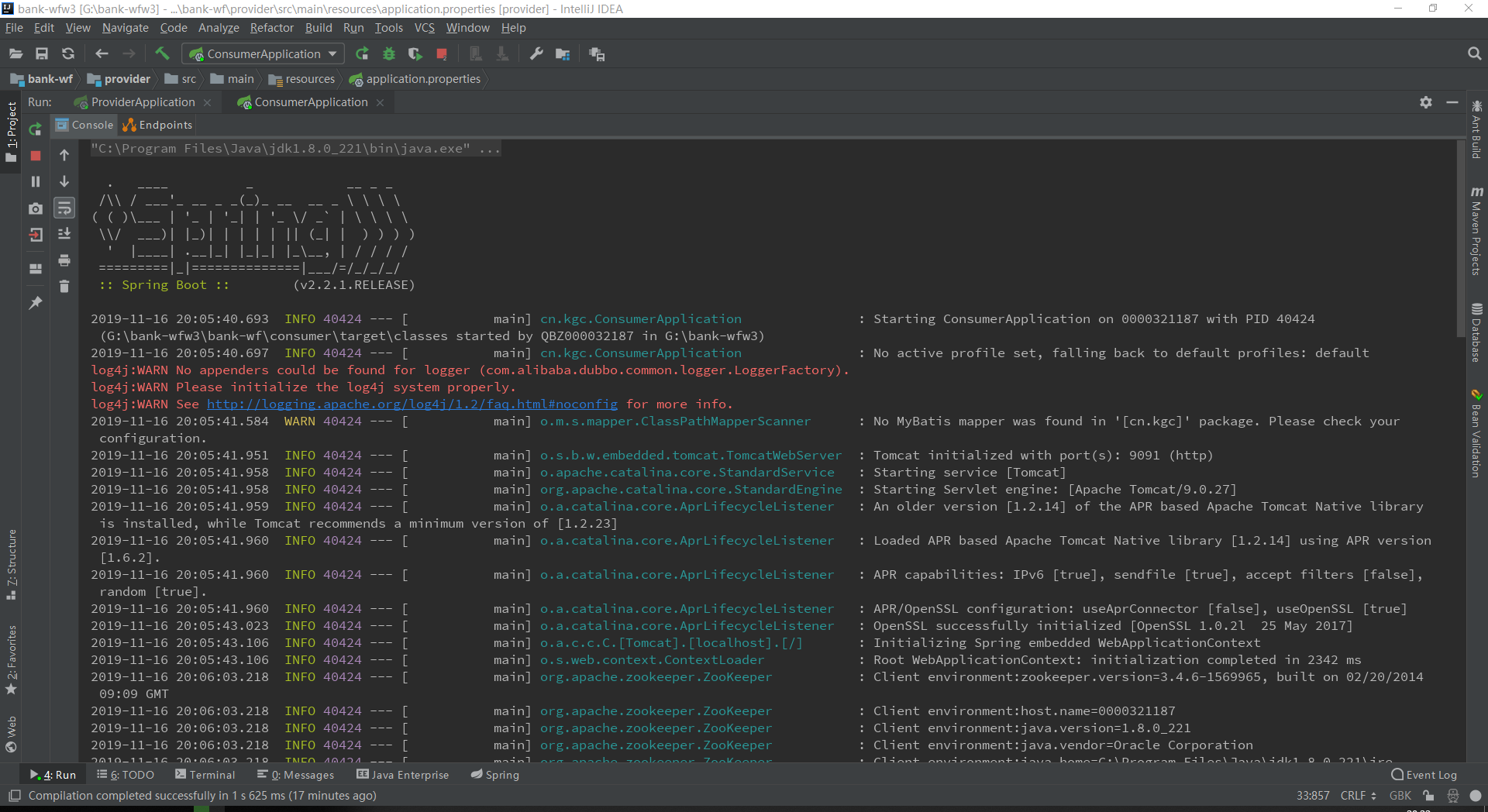Open the Navigate menu
The image size is (1488, 812).
[125, 28]
